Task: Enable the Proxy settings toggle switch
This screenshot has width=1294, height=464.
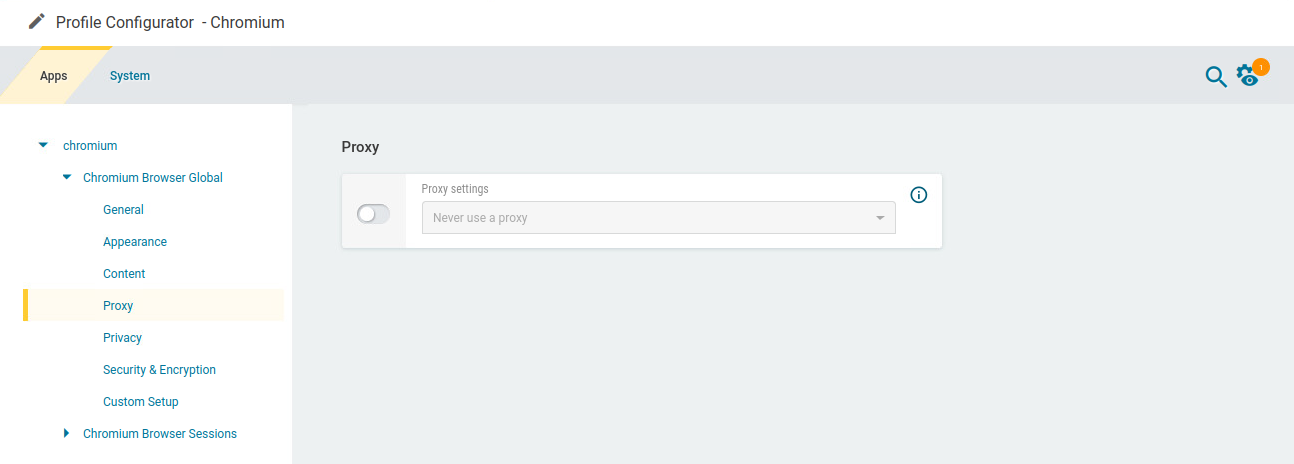Action: pyautogui.click(x=373, y=214)
